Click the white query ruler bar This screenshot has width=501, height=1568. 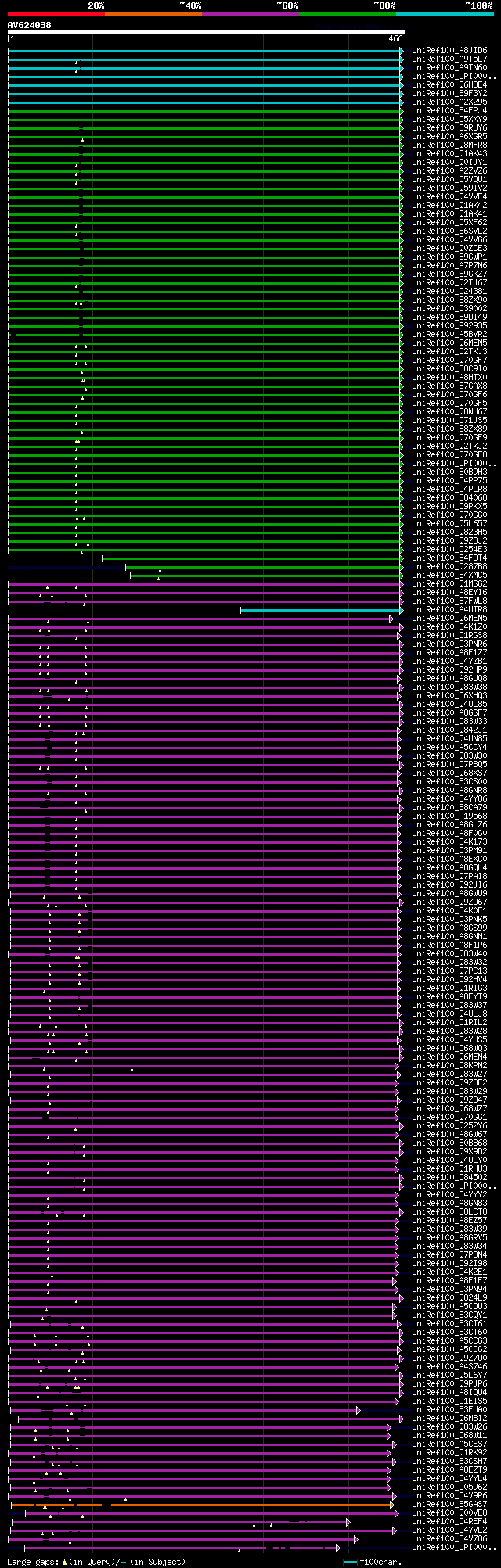pyautogui.click(x=206, y=32)
